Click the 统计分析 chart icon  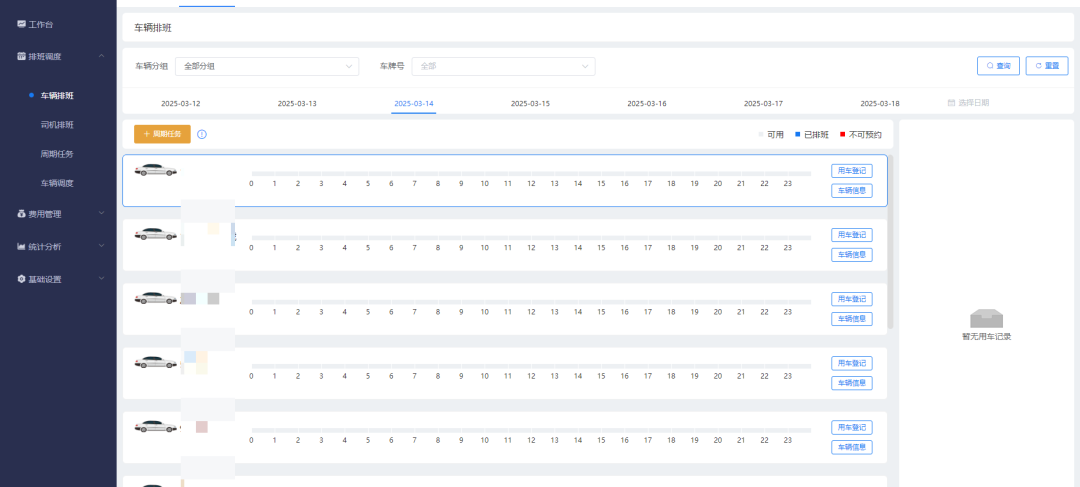click(x=21, y=246)
